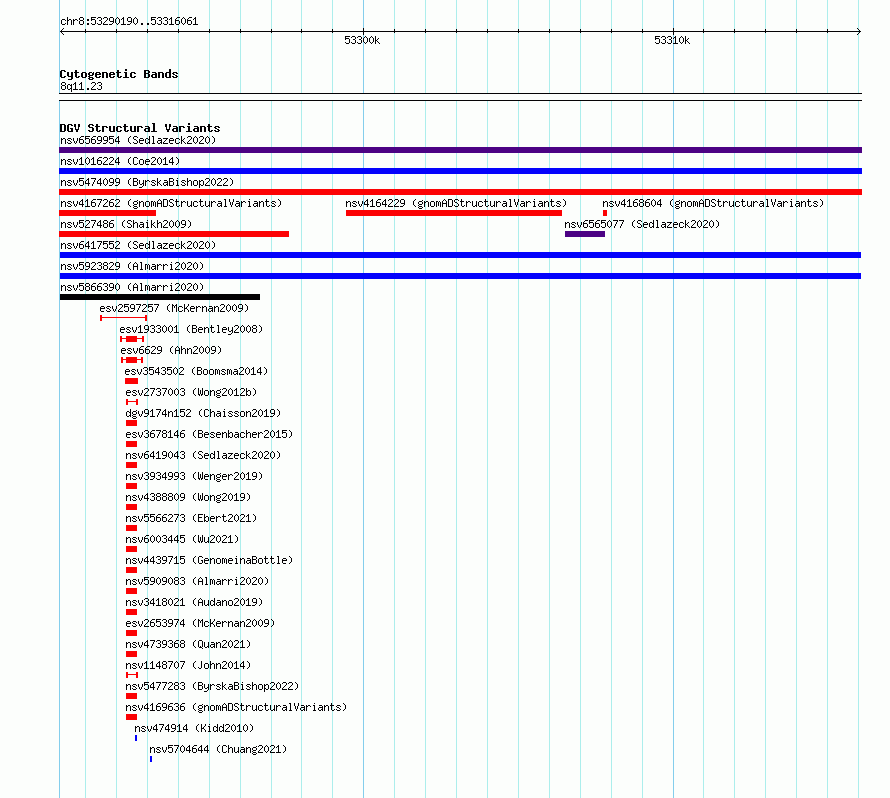Select the purple nsv6569954 variant bar
The height and width of the screenshot is (798, 890).
460,150
